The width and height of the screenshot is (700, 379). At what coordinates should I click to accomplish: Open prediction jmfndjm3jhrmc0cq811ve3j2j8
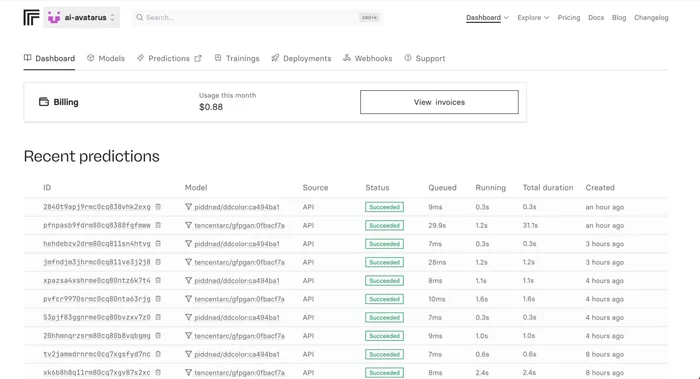coord(96,262)
